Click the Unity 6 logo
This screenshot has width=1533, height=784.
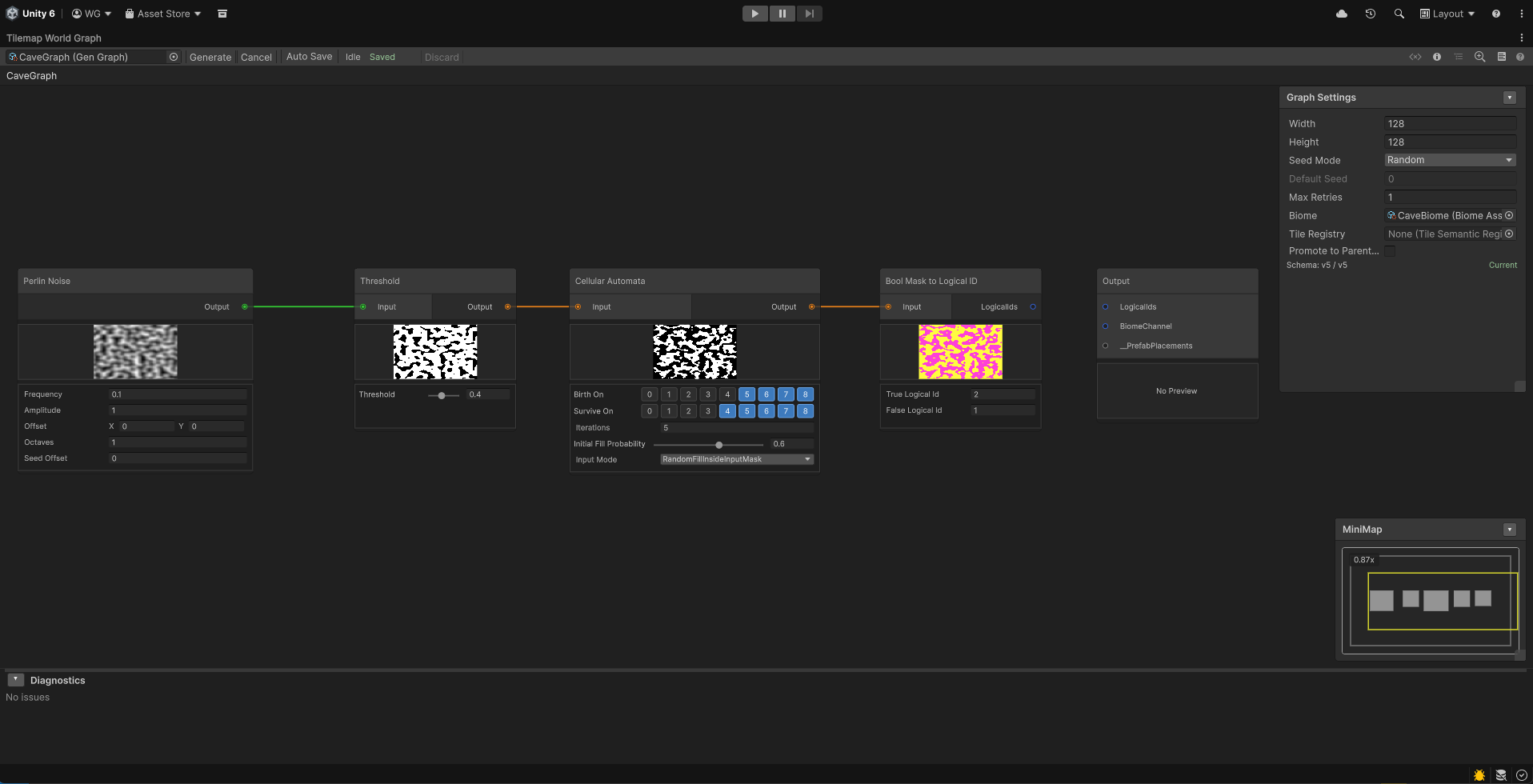coord(12,14)
